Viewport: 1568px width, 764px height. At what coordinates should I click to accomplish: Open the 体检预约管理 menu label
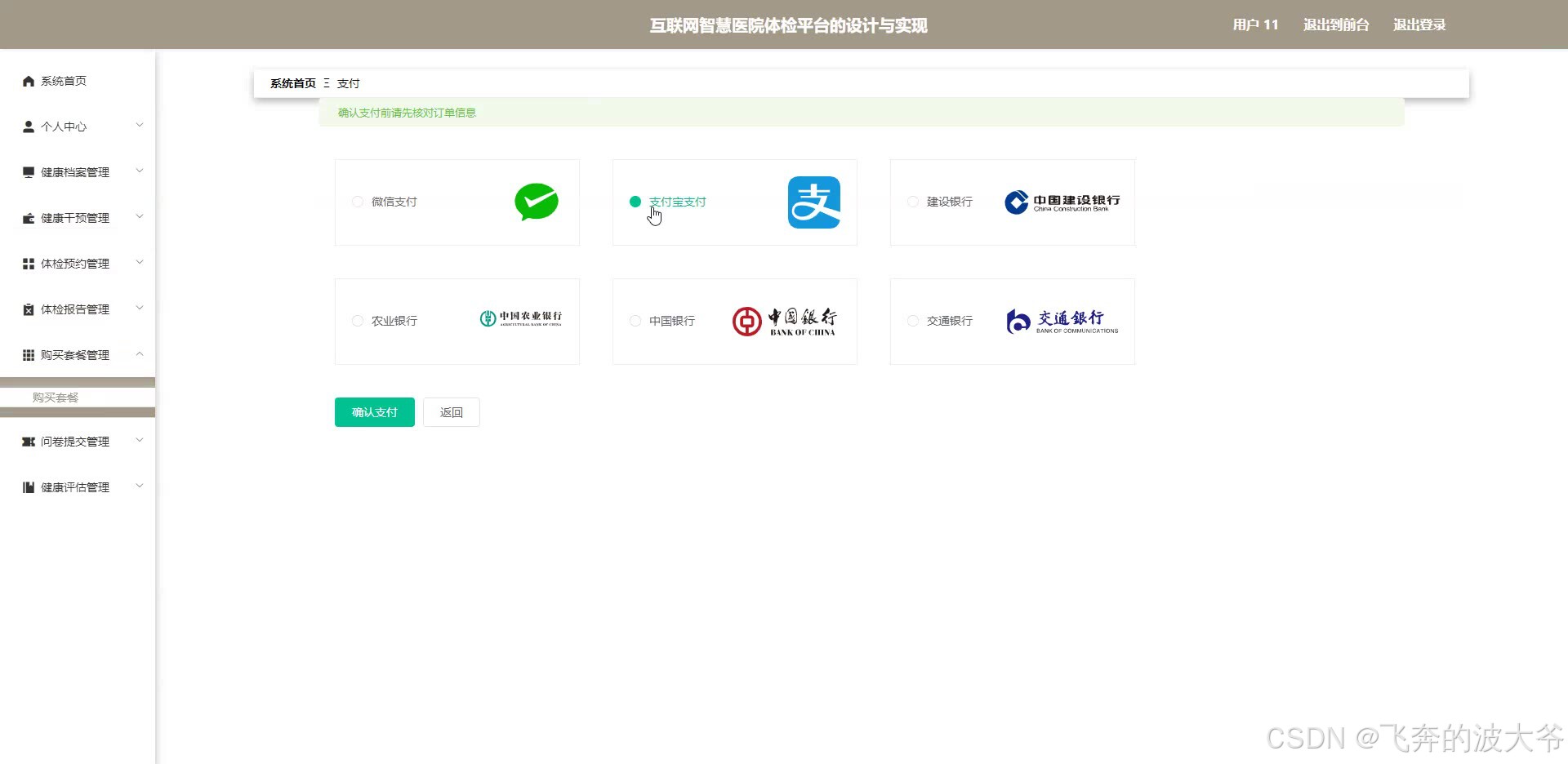coord(75,264)
